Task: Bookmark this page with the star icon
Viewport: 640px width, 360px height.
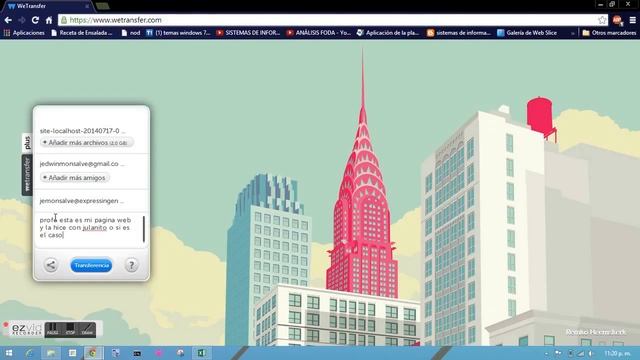Action: (x=602, y=20)
